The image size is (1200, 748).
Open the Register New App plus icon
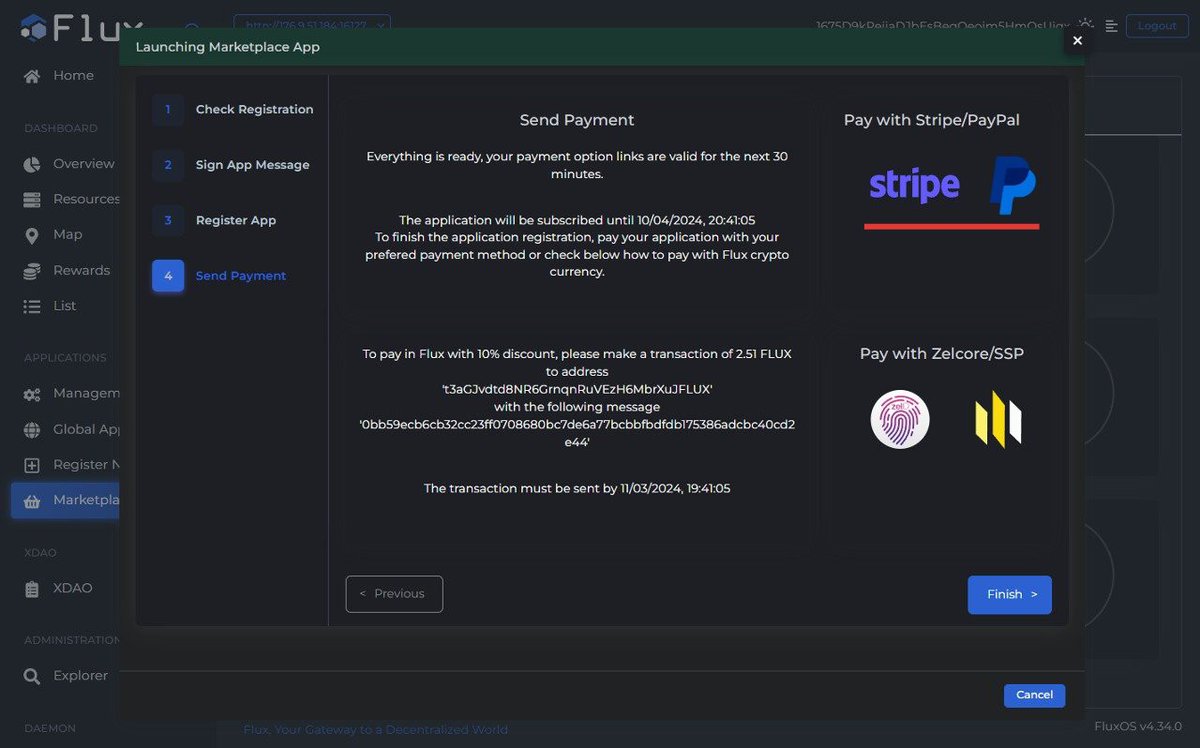[x=32, y=465]
